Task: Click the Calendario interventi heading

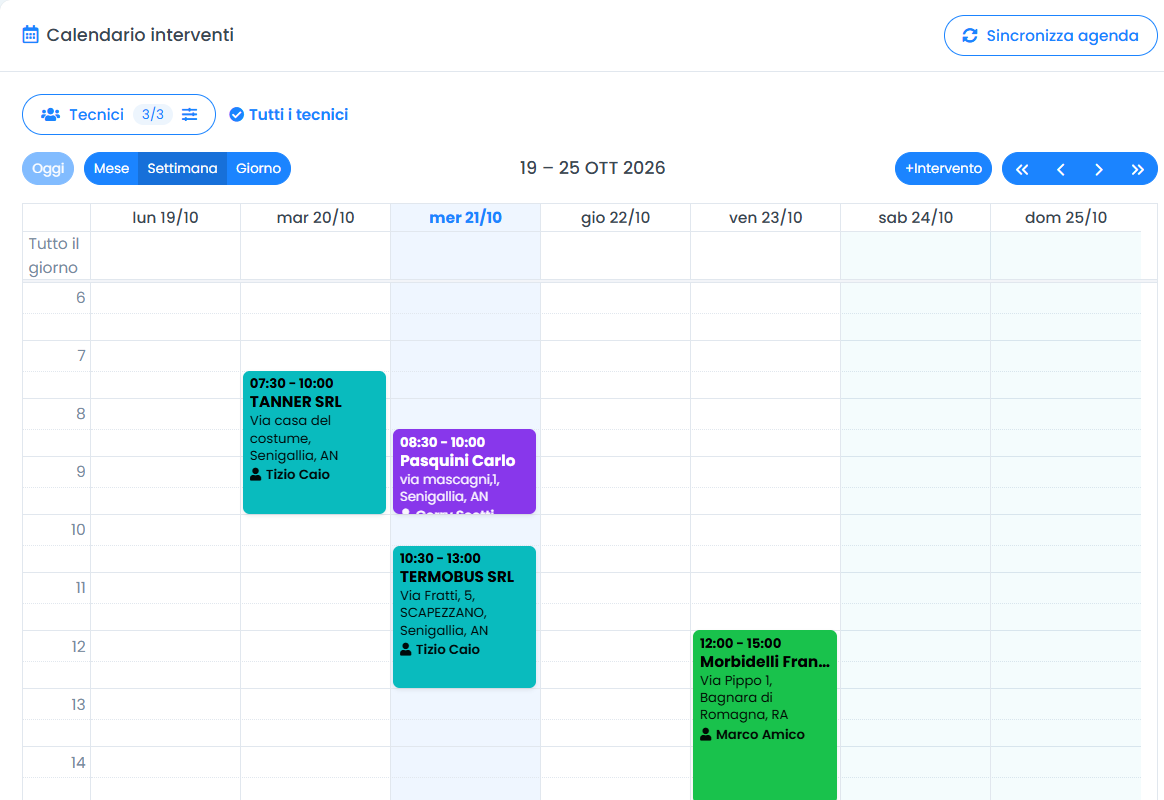Action: 140,35
